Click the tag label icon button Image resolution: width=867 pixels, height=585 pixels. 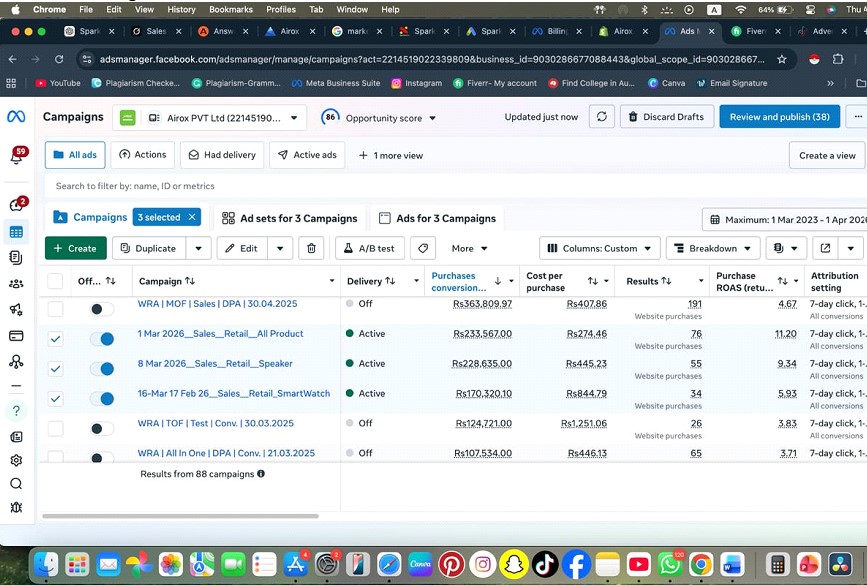coord(423,248)
